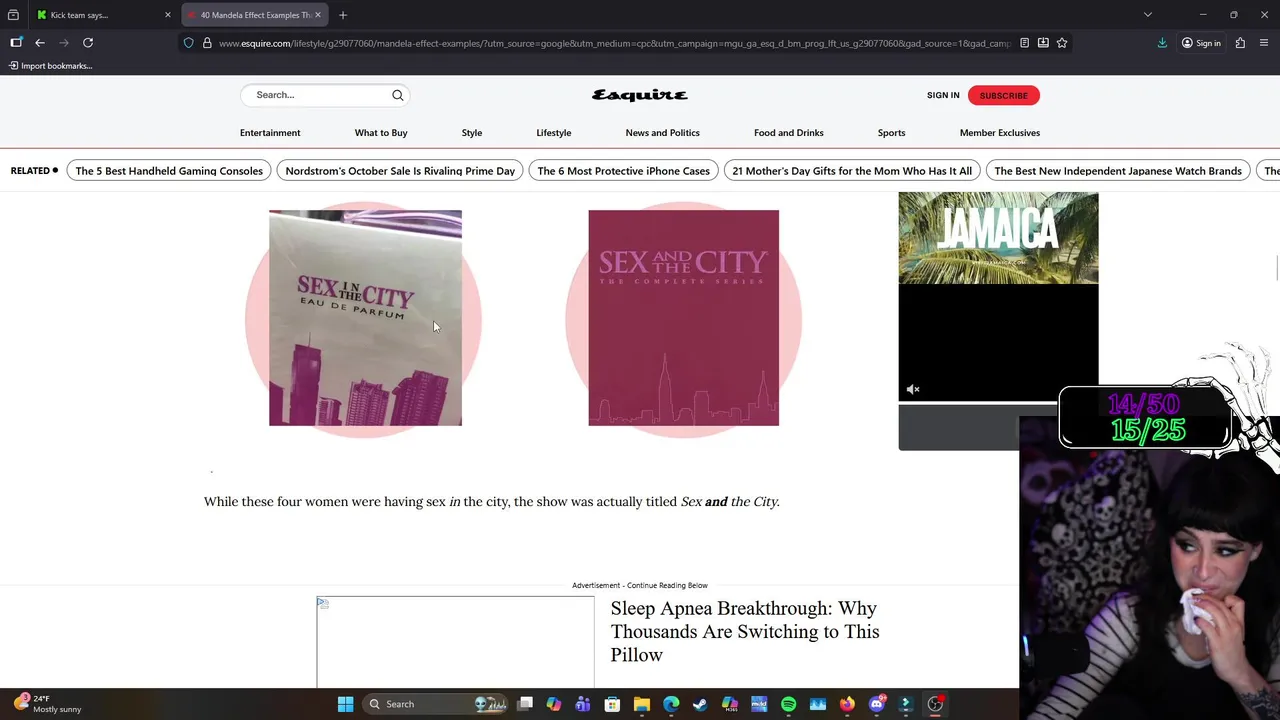The image size is (1280, 720).
Task: Open Steam from the taskbar
Action: click(700, 704)
